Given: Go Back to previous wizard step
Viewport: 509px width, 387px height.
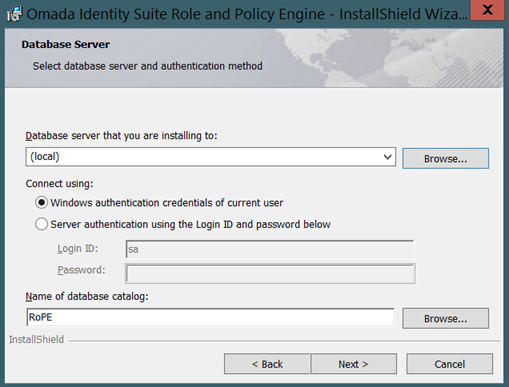Looking at the screenshot, I should (x=267, y=364).
